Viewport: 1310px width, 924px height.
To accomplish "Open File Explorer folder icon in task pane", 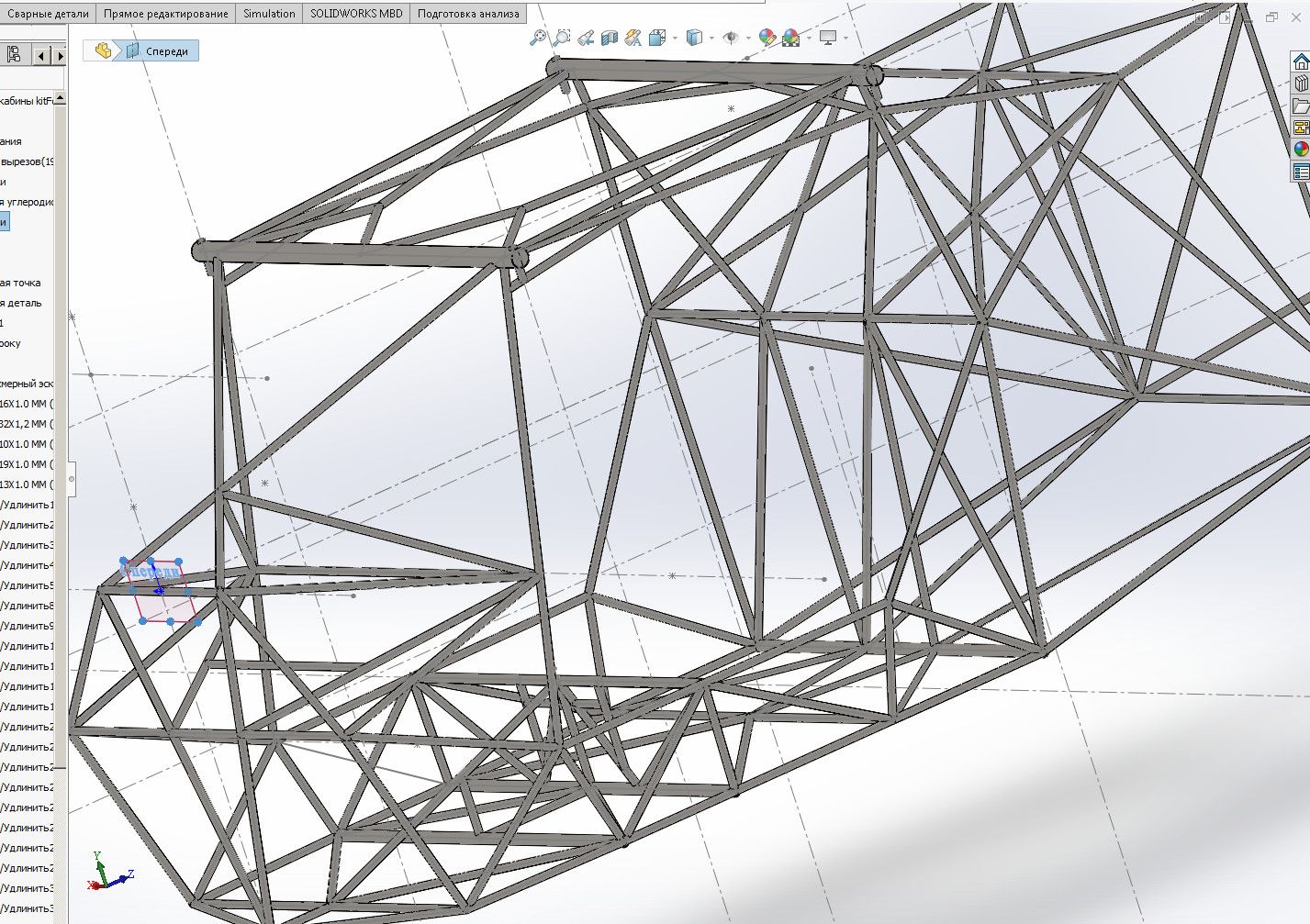I will tap(1301, 106).
